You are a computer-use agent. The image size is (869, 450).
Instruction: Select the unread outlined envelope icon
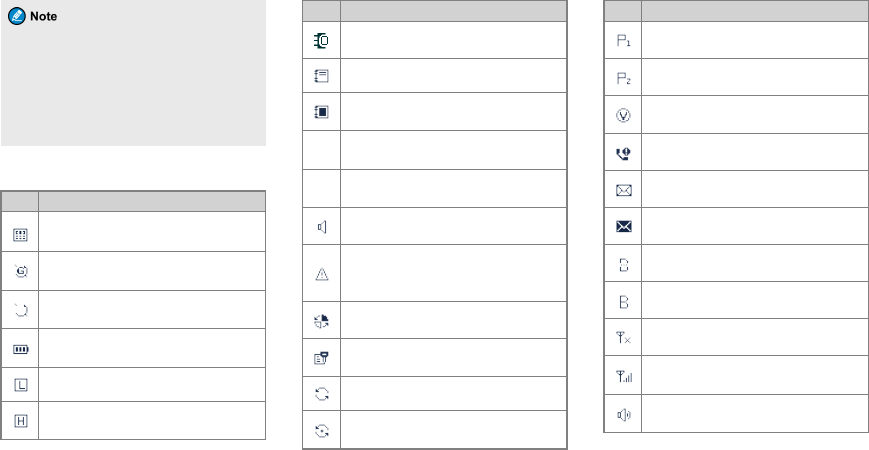[x=623, y=191]
